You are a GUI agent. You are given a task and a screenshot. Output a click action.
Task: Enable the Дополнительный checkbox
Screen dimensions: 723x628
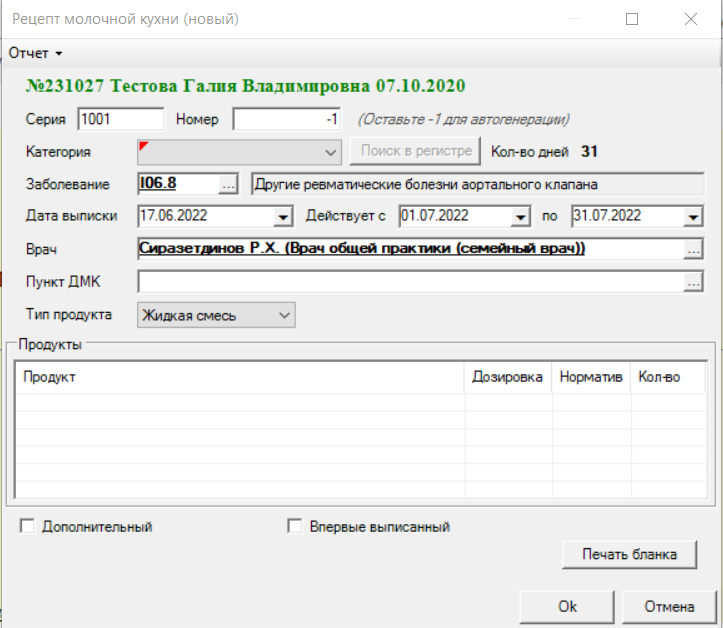27,526
